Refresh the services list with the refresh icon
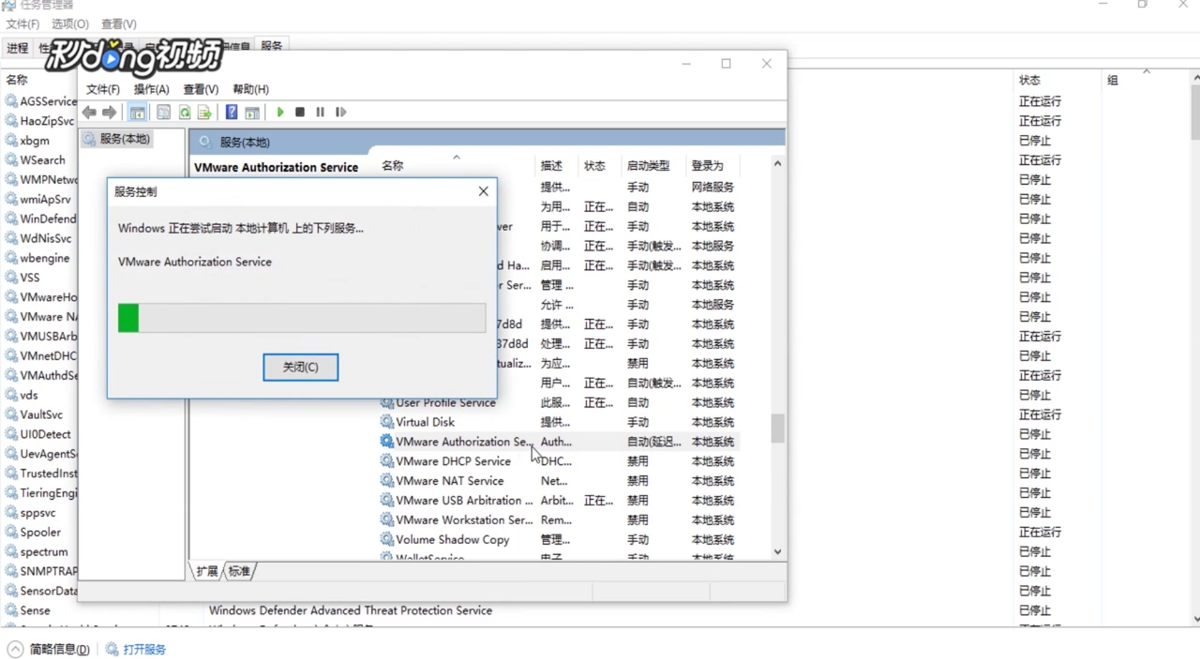Image resolution: width=1200 pixels, height=659 pixels. tap(184, 112)
